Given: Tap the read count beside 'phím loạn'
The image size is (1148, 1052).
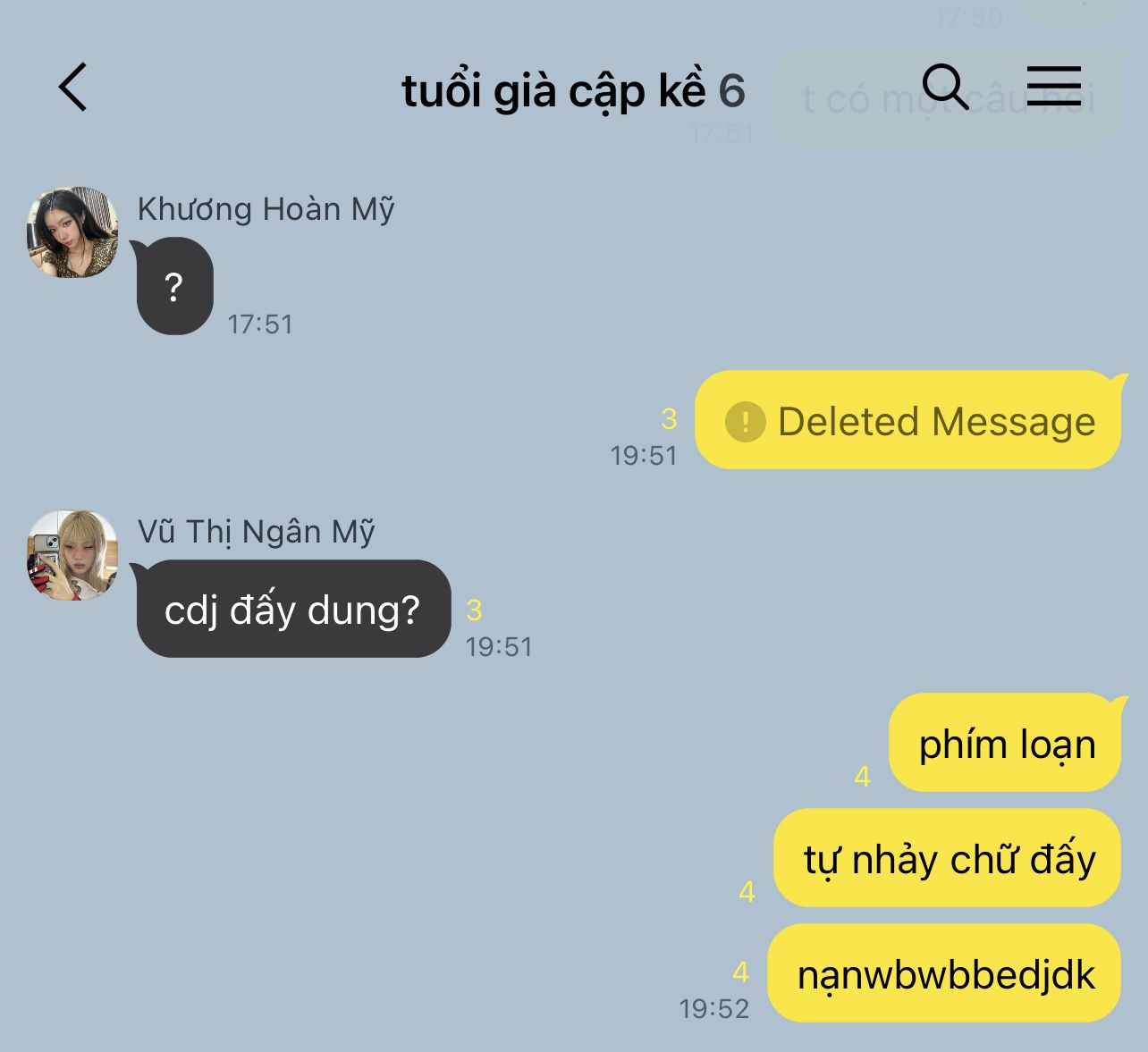Looking at the screenshot, I should coord(862,776).
